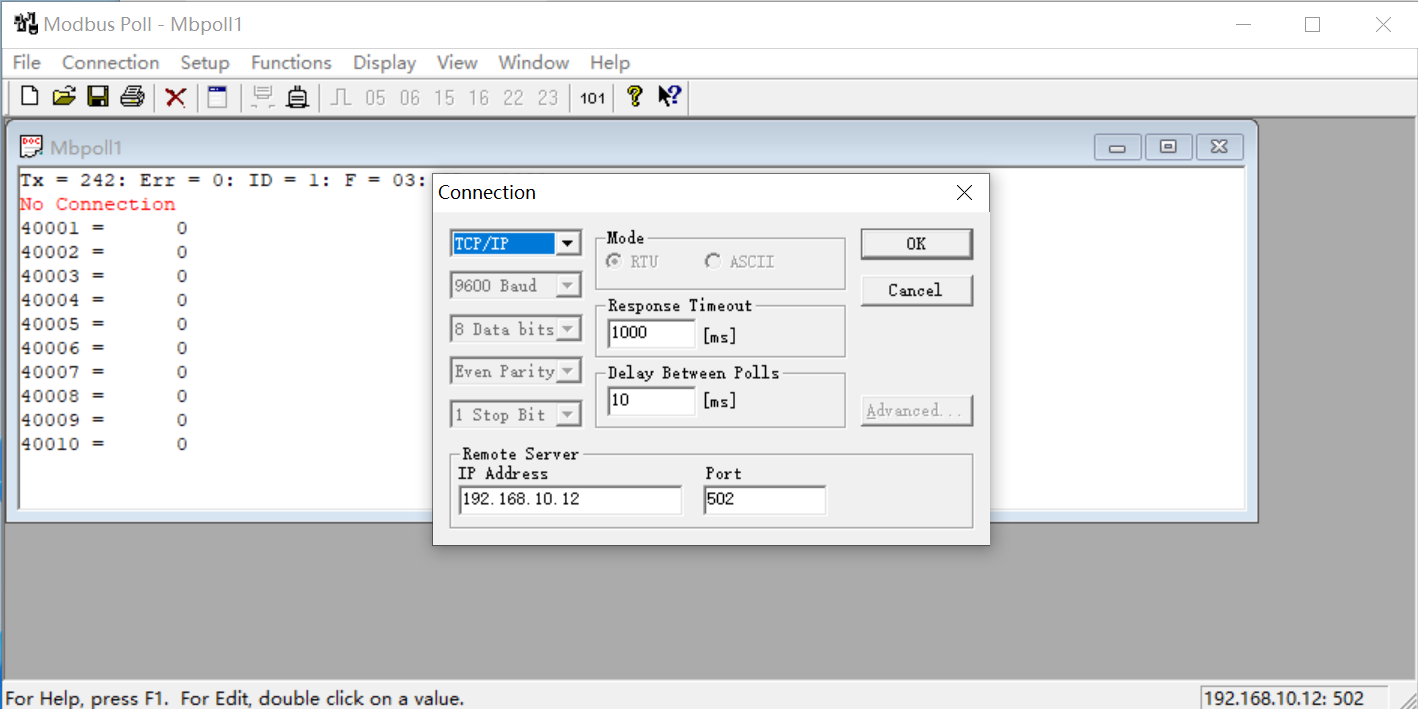This screenshot has width=1418, height=709.
Task: Click the window icon beside red X
Action: [217, 97]
